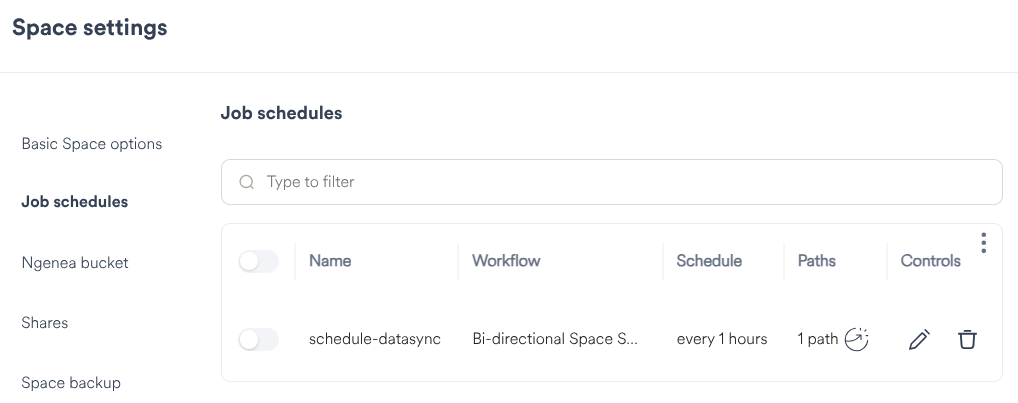This screenshot has width=1018, height=403.
Task: Sort by the Workflow column header
Action: [506, 261]
